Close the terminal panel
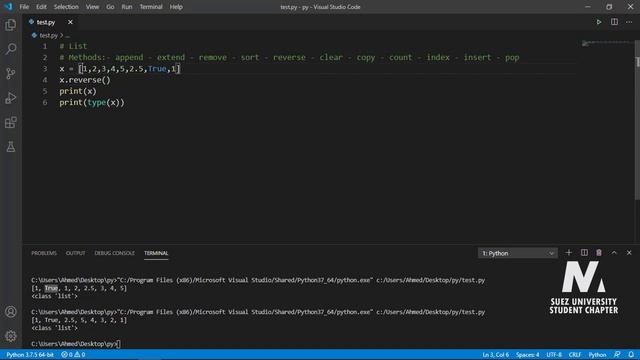Viewport: 640px width, 360px height. point(629,253)
